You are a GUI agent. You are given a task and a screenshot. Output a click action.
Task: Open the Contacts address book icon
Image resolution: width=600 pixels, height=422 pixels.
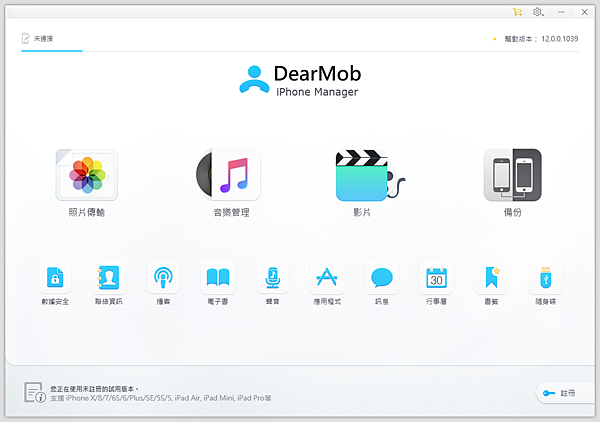(109, 277)
